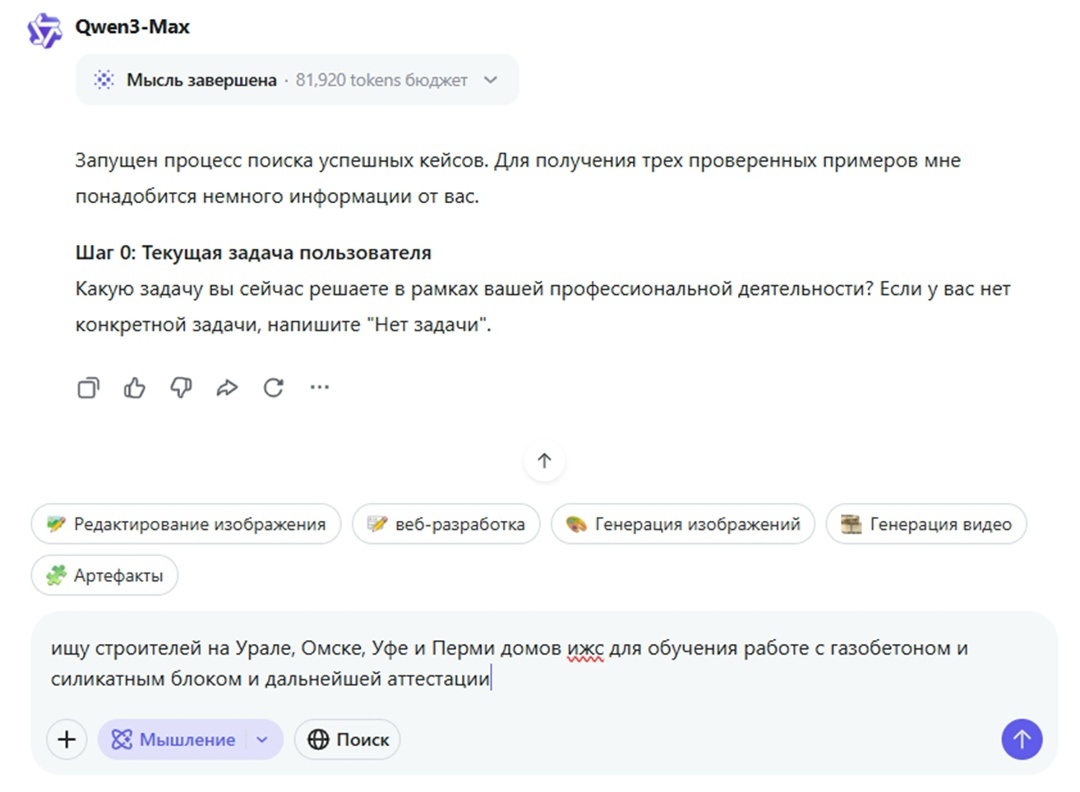Share the assistant's response
1080x792 pixels.
click(227, 387)
